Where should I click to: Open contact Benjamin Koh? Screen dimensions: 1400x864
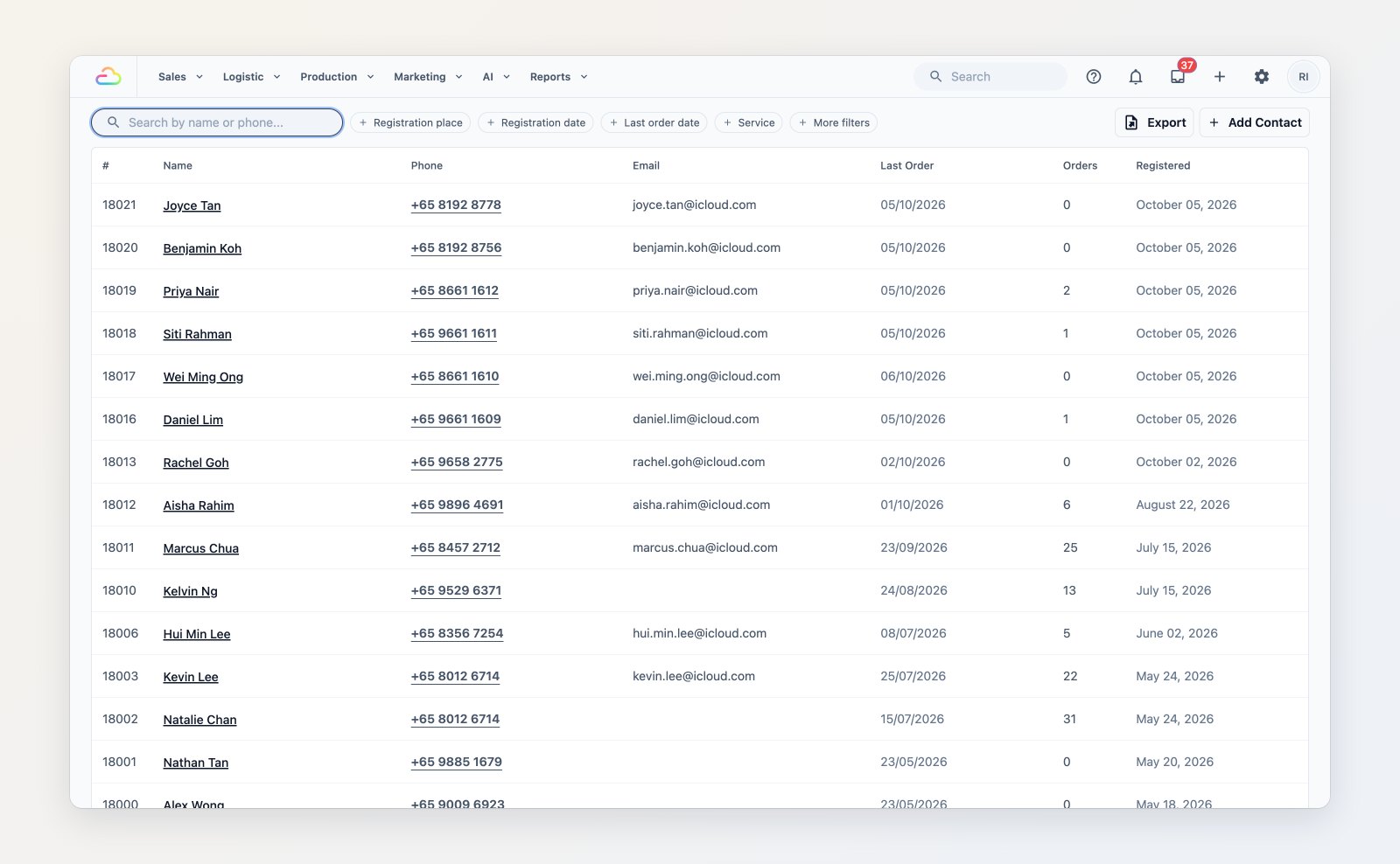pyautogui.click(x=202, y=248)
